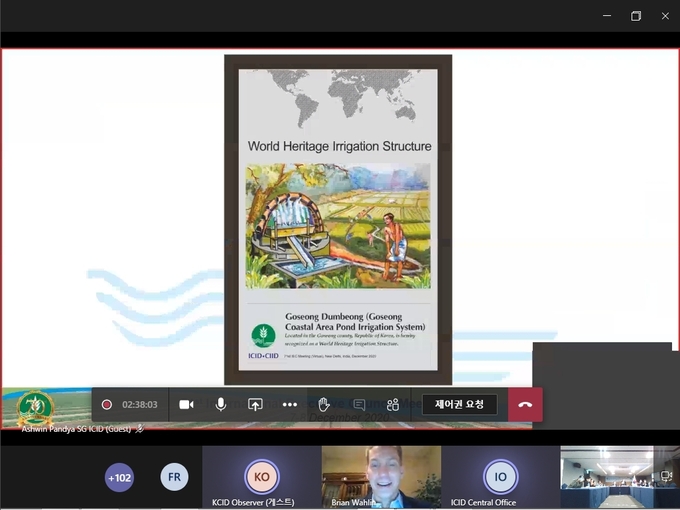The image size is (680, 510).
Task: Select ICID Central Office IO tile
Action: coord(500,477)
